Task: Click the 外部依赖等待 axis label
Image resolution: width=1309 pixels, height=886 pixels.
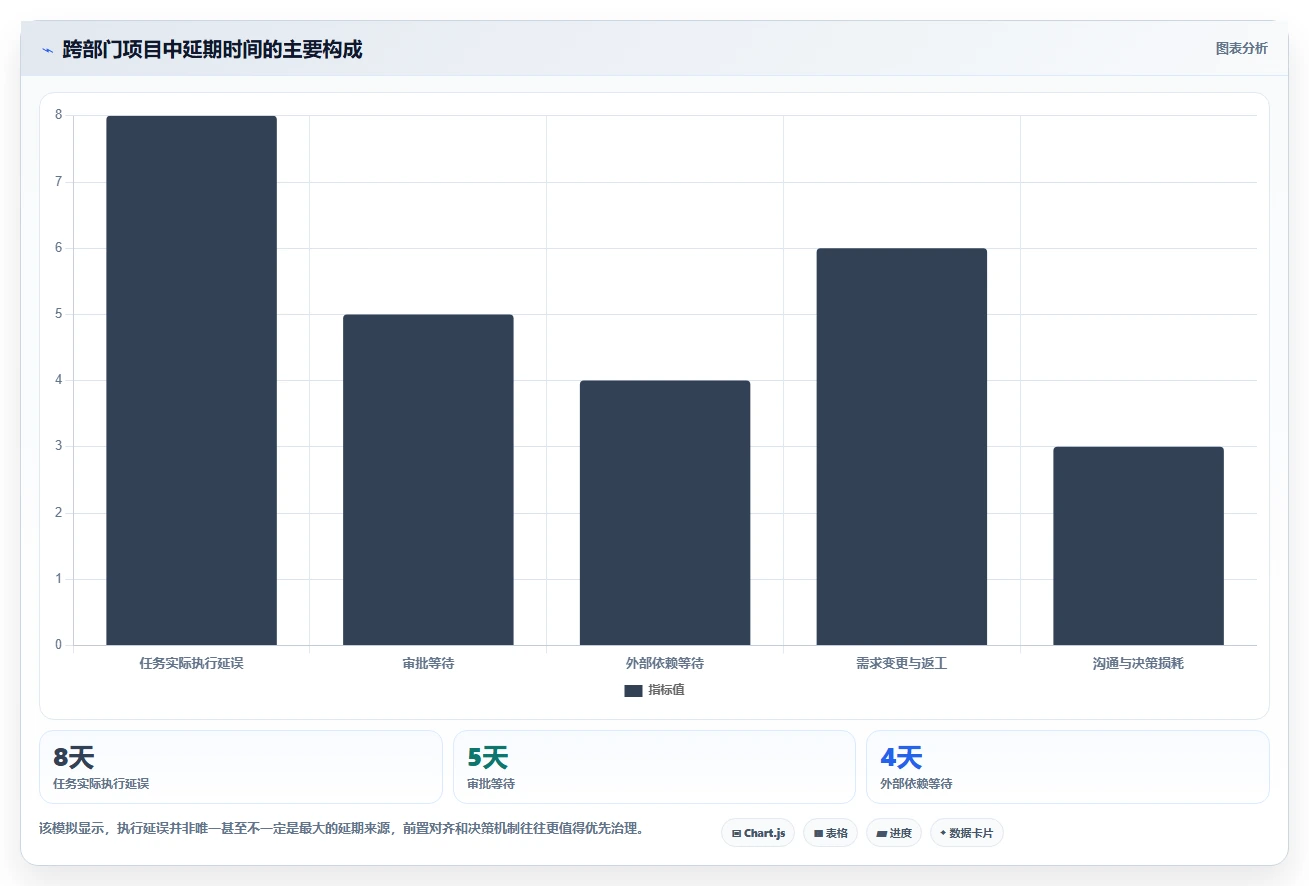Action: pos(665,663)
